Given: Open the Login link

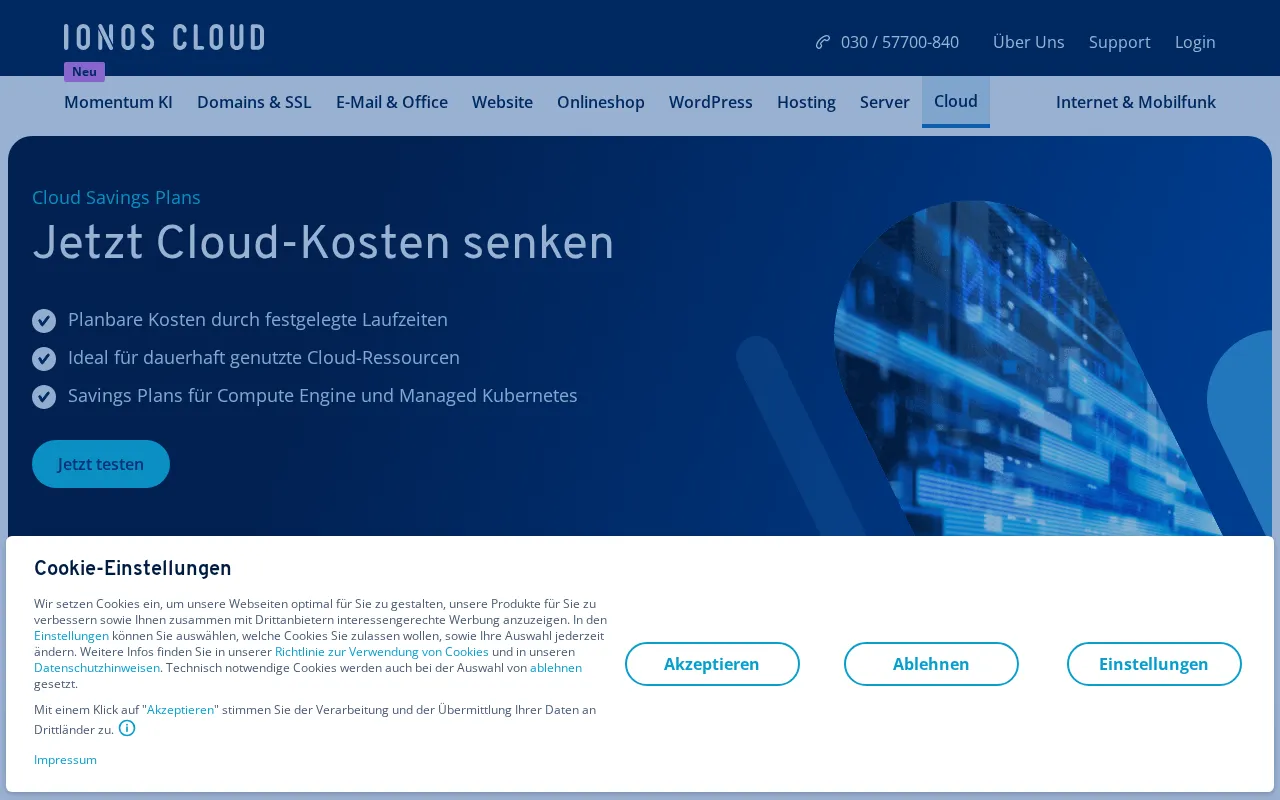Looking at the screenshot, I should 1195,42.
